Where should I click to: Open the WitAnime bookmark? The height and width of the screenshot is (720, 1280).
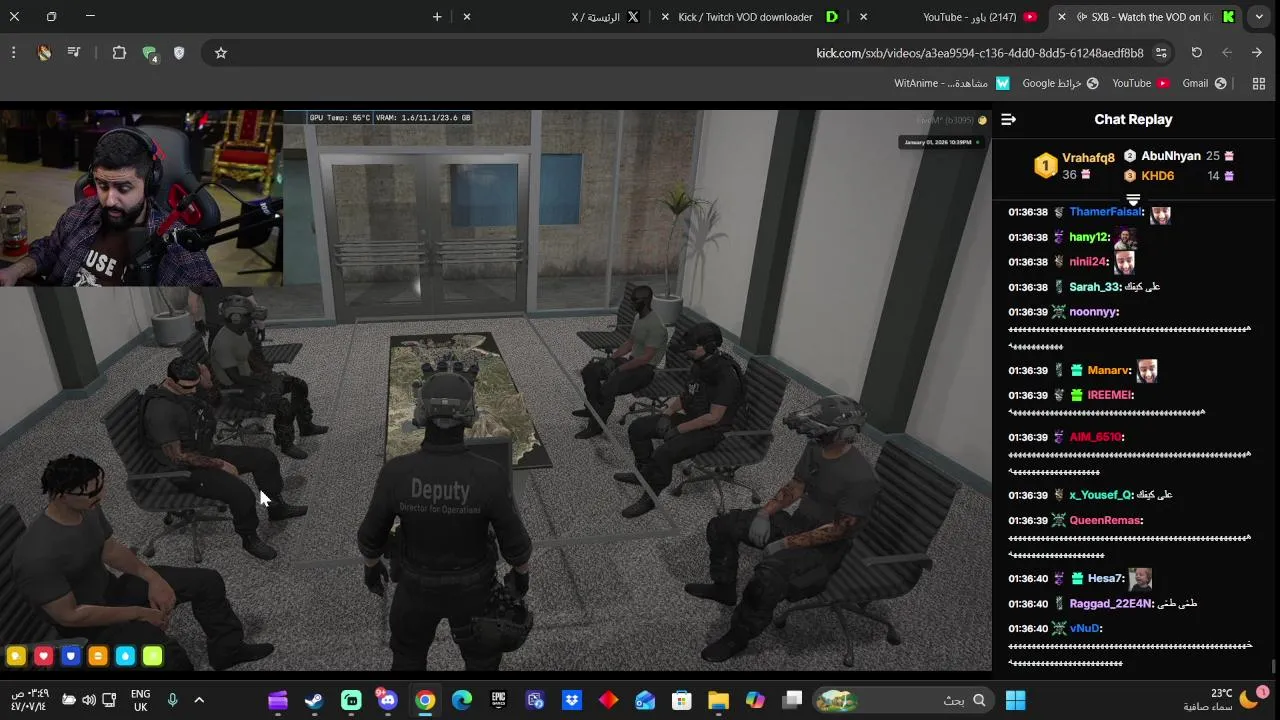pos(952,83)
